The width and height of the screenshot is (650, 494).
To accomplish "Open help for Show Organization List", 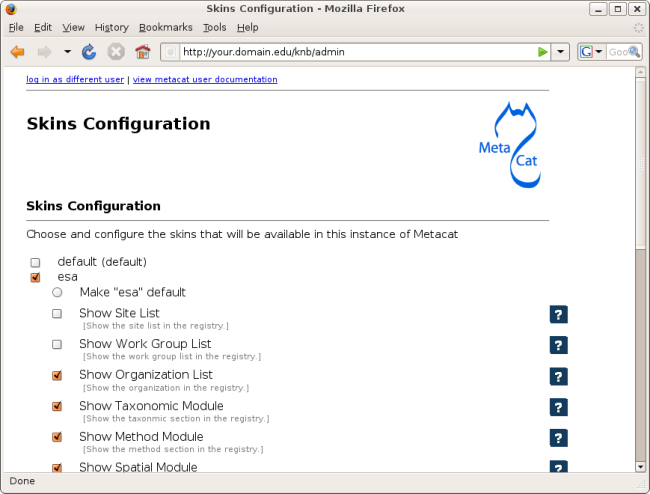I will 559,377.
